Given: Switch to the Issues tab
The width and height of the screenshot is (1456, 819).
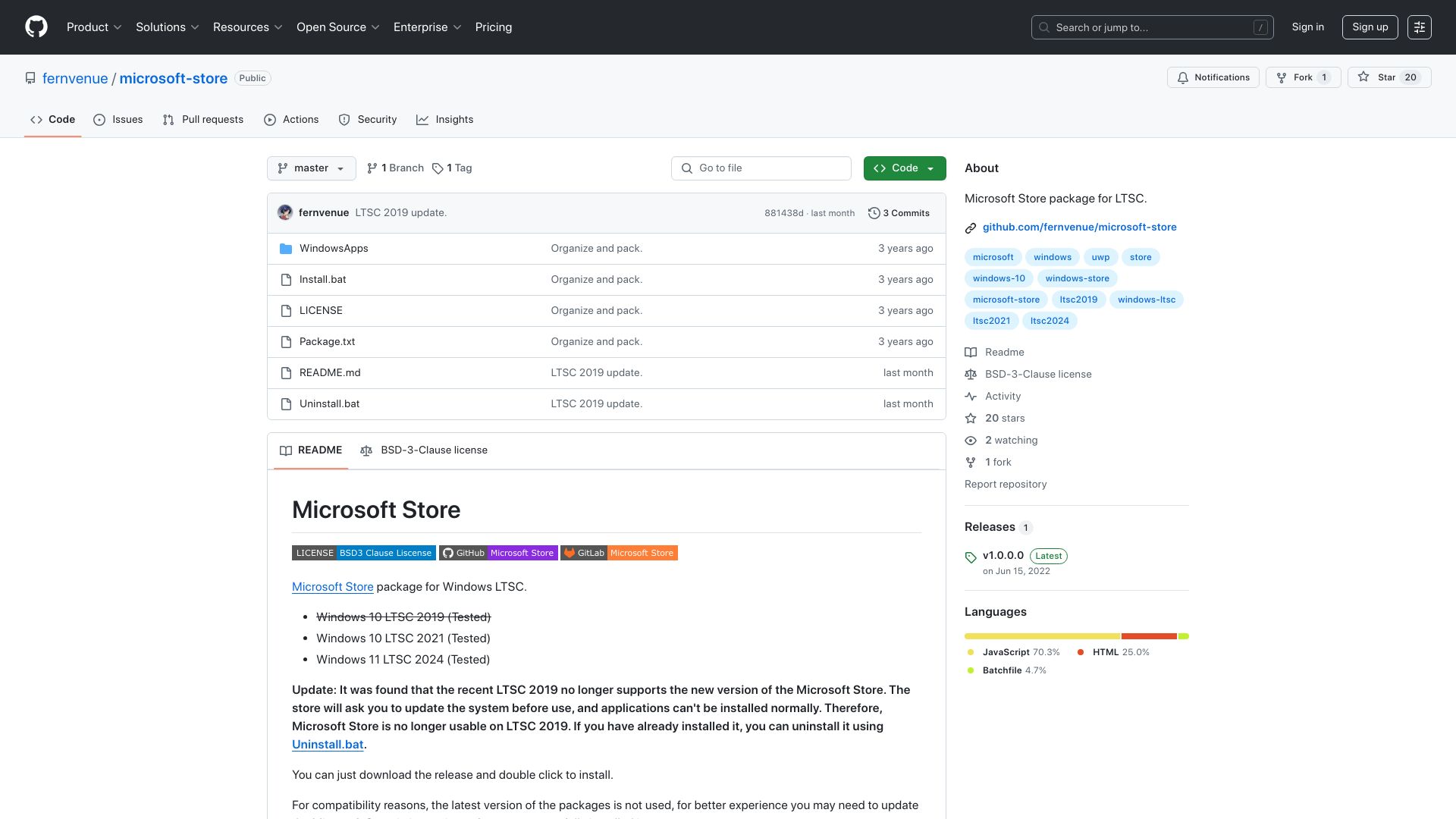Looking at the screenshot, I should pos(118,120).
